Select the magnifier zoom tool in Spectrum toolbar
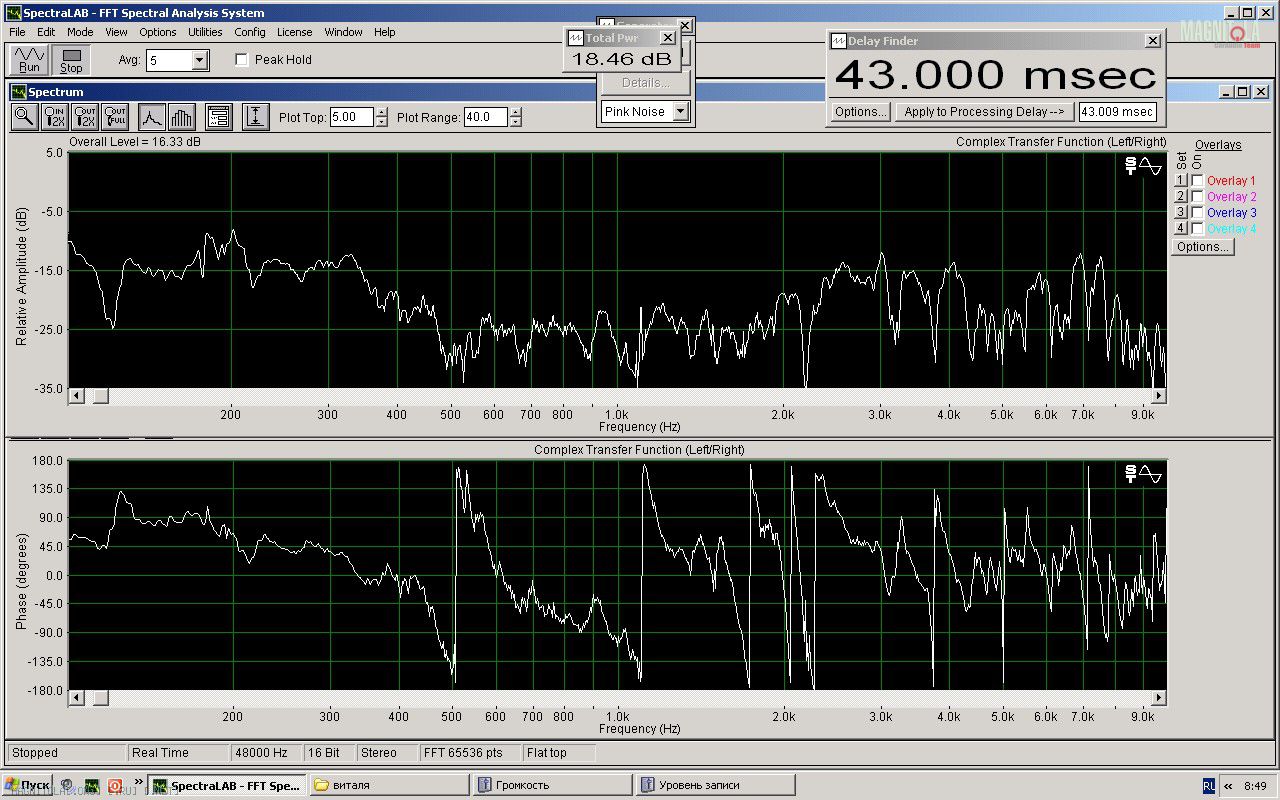The height and width of the screenshot is (800, 1280). 25,117
